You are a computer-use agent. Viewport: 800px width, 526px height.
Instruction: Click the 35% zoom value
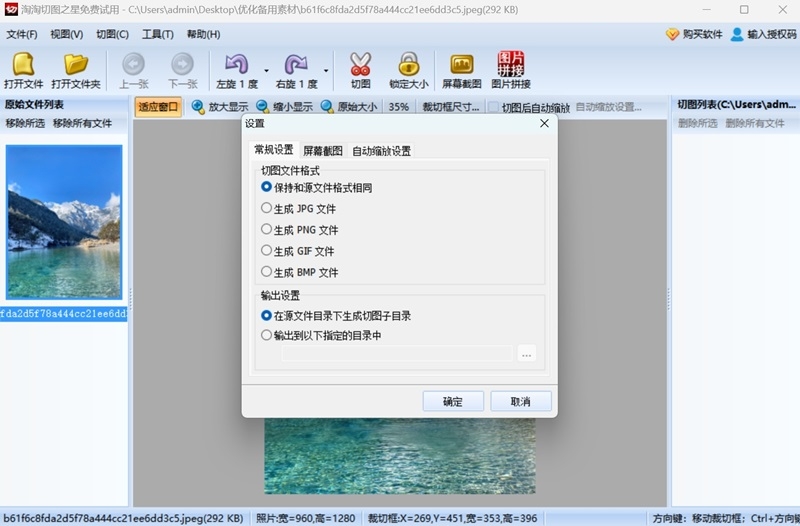pyautogui.click(x=398, y=107)
